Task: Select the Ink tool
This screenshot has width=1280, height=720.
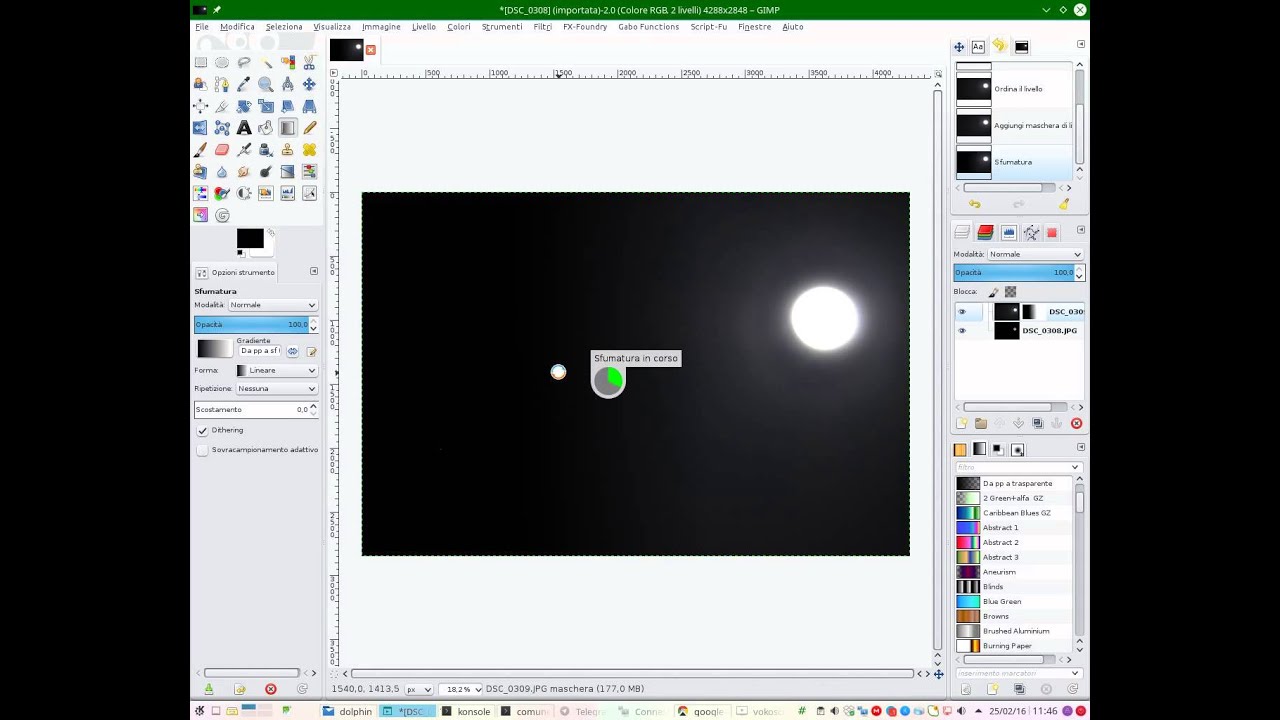Action: (x=266, y=150)
